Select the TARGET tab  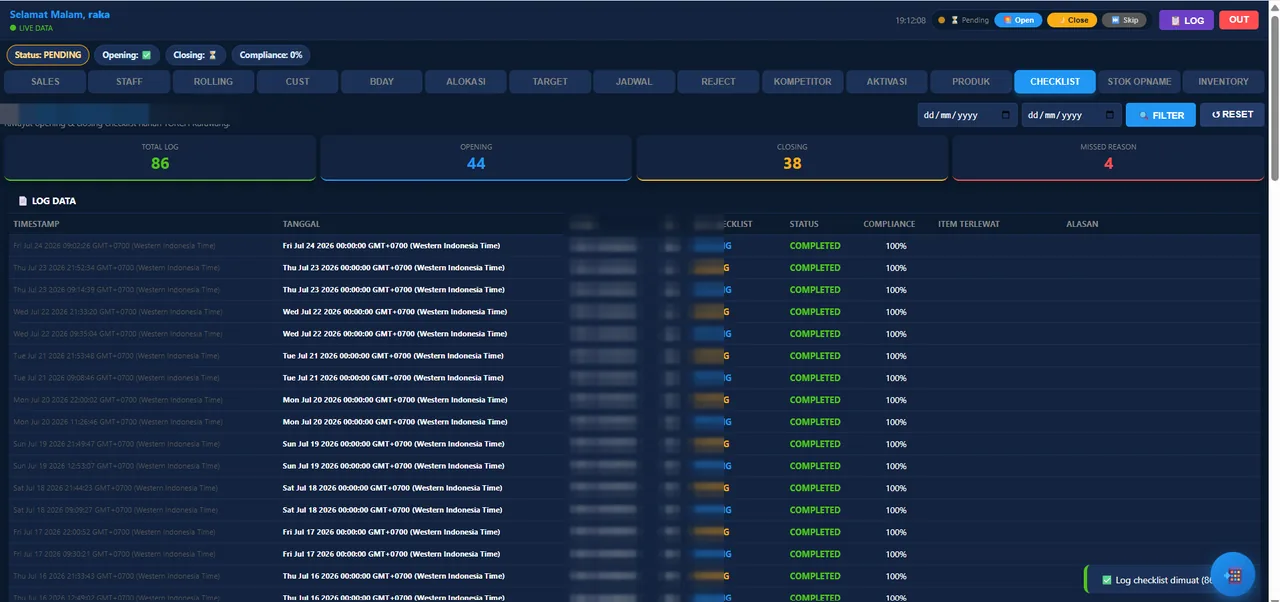[550, 82]
